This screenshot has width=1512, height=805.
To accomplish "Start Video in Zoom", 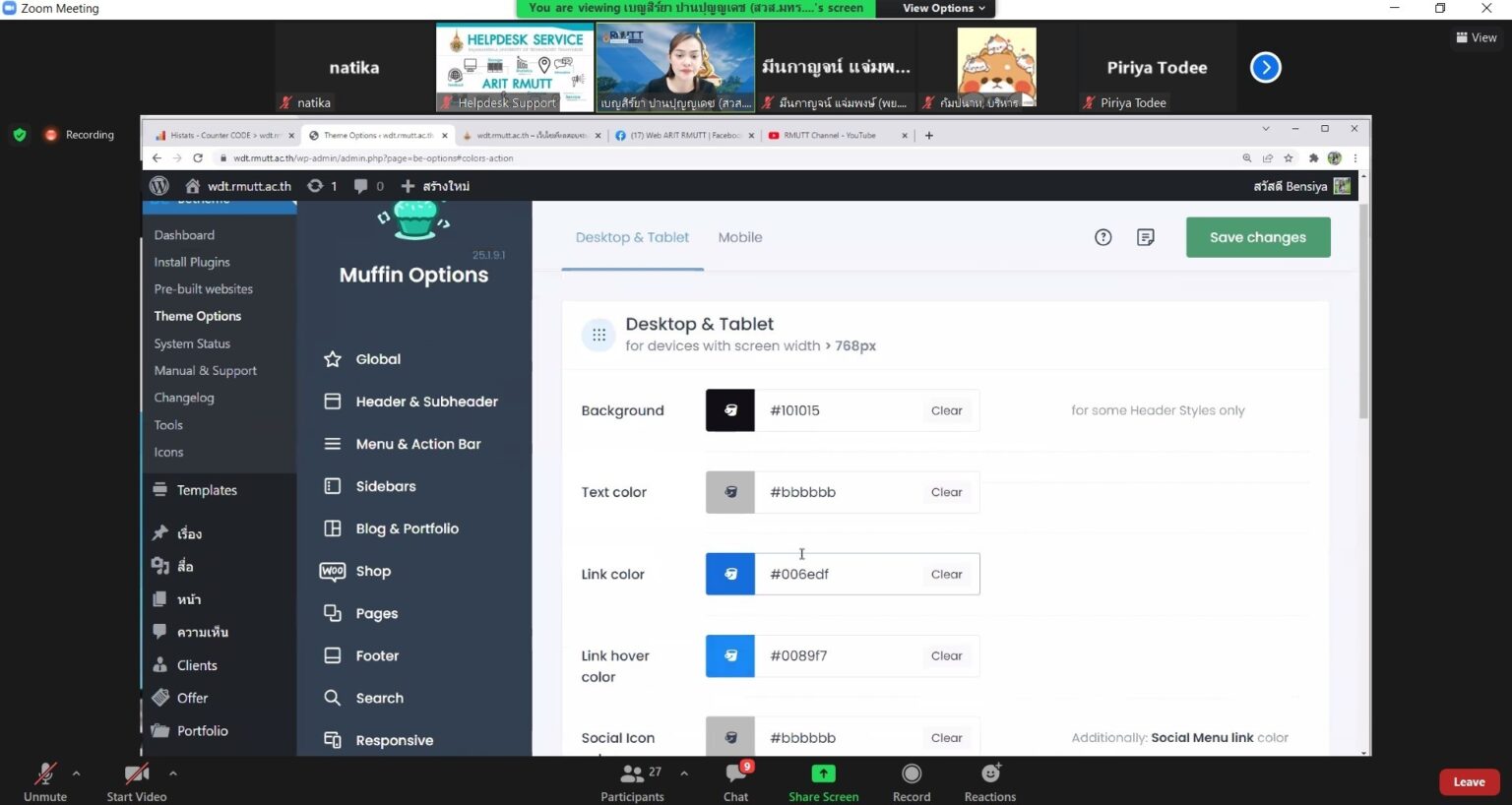I will [x=137, y=782].
